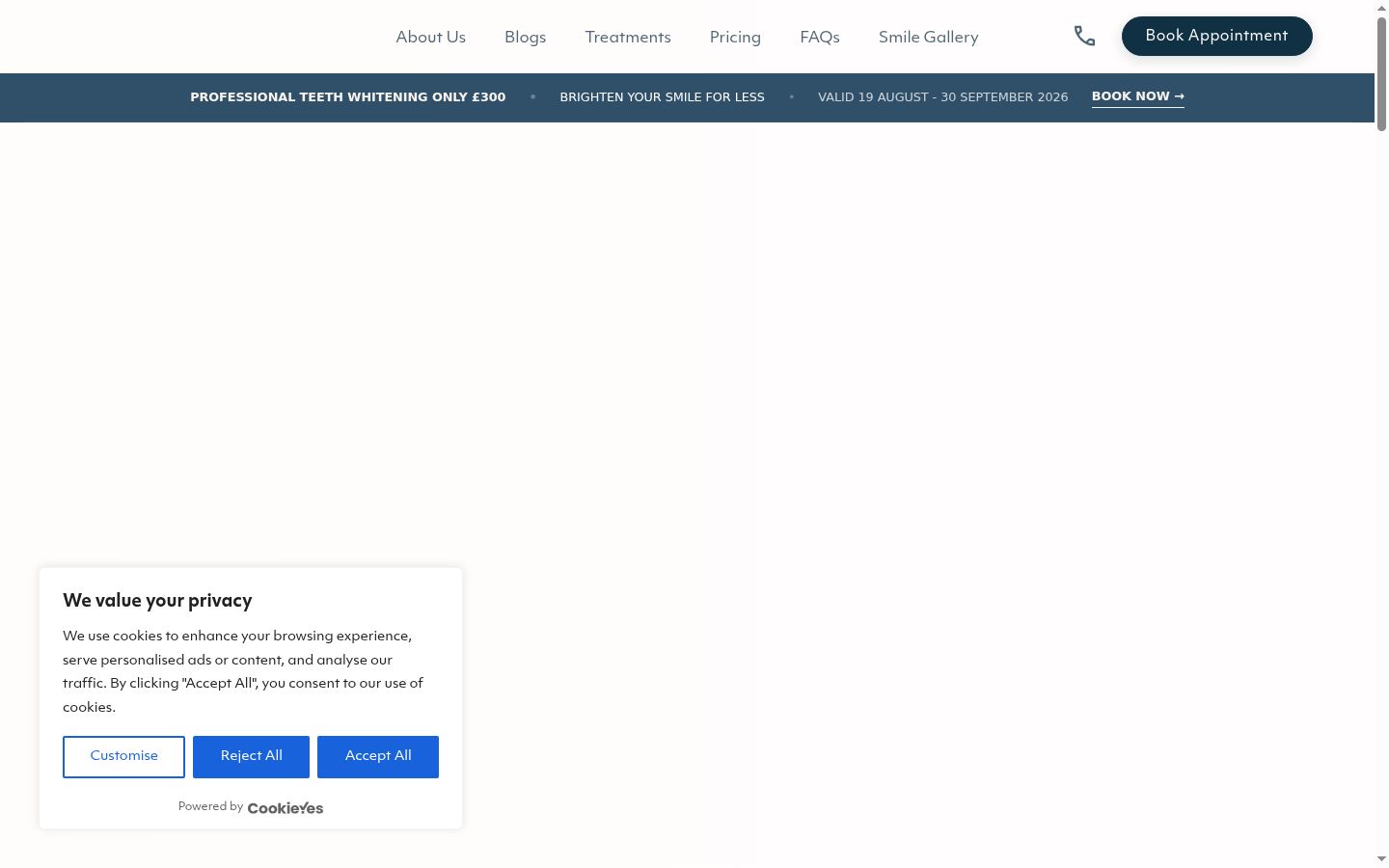
Task: Click the phone call icon
Action: pos(1084,37)
